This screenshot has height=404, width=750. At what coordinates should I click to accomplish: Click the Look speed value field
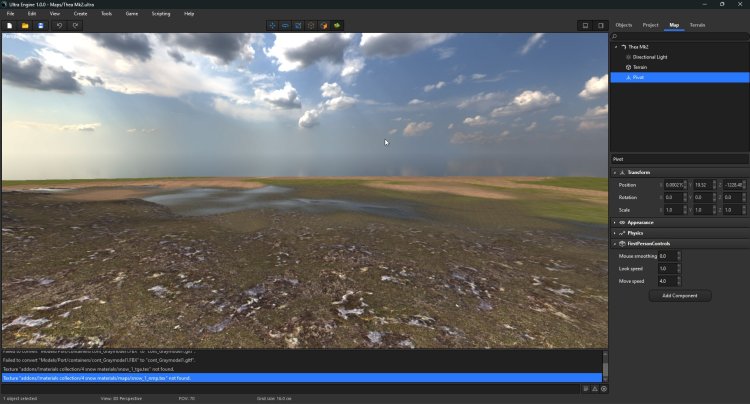666,268
